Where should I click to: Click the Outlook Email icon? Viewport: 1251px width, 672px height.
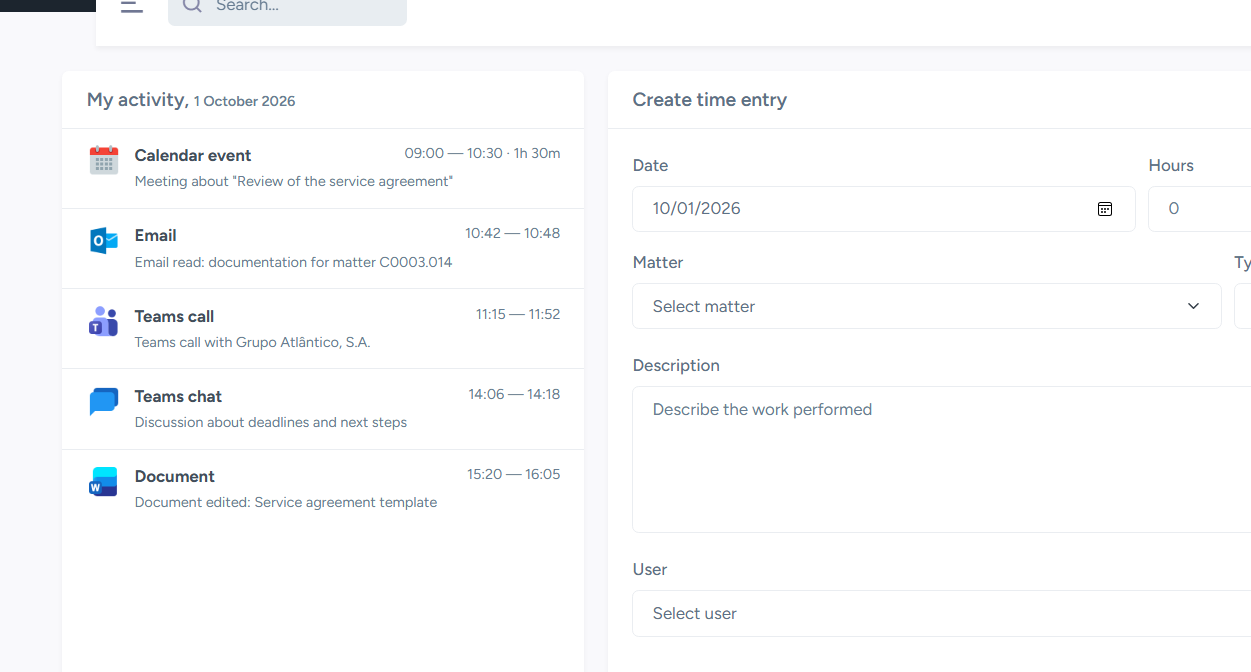[104, 241]
